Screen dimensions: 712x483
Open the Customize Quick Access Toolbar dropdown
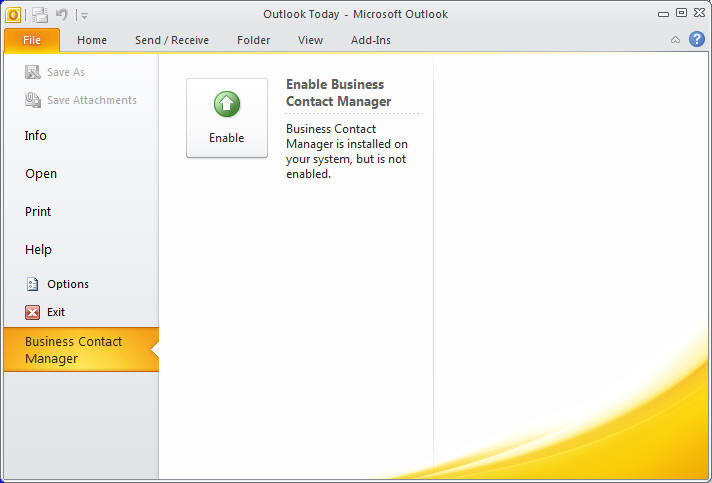(84, 16)
